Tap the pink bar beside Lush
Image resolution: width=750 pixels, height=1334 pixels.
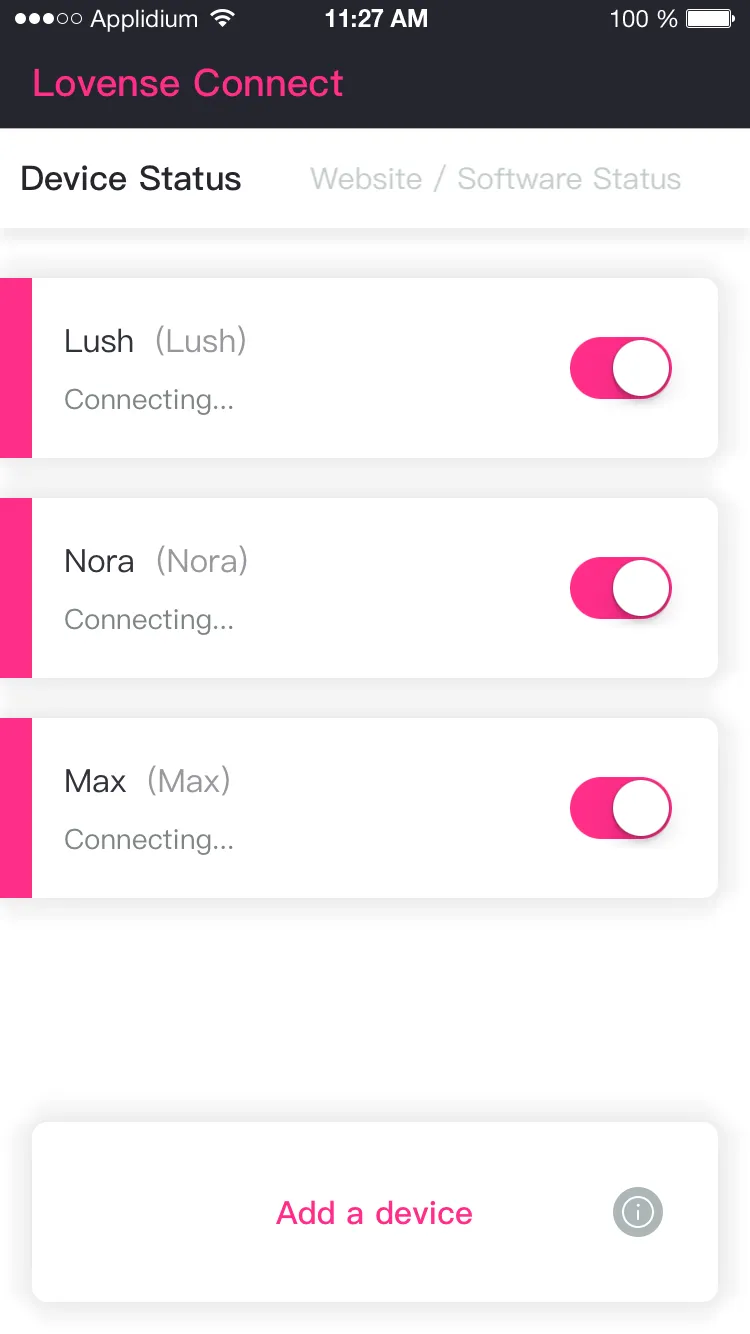(16, 368)
